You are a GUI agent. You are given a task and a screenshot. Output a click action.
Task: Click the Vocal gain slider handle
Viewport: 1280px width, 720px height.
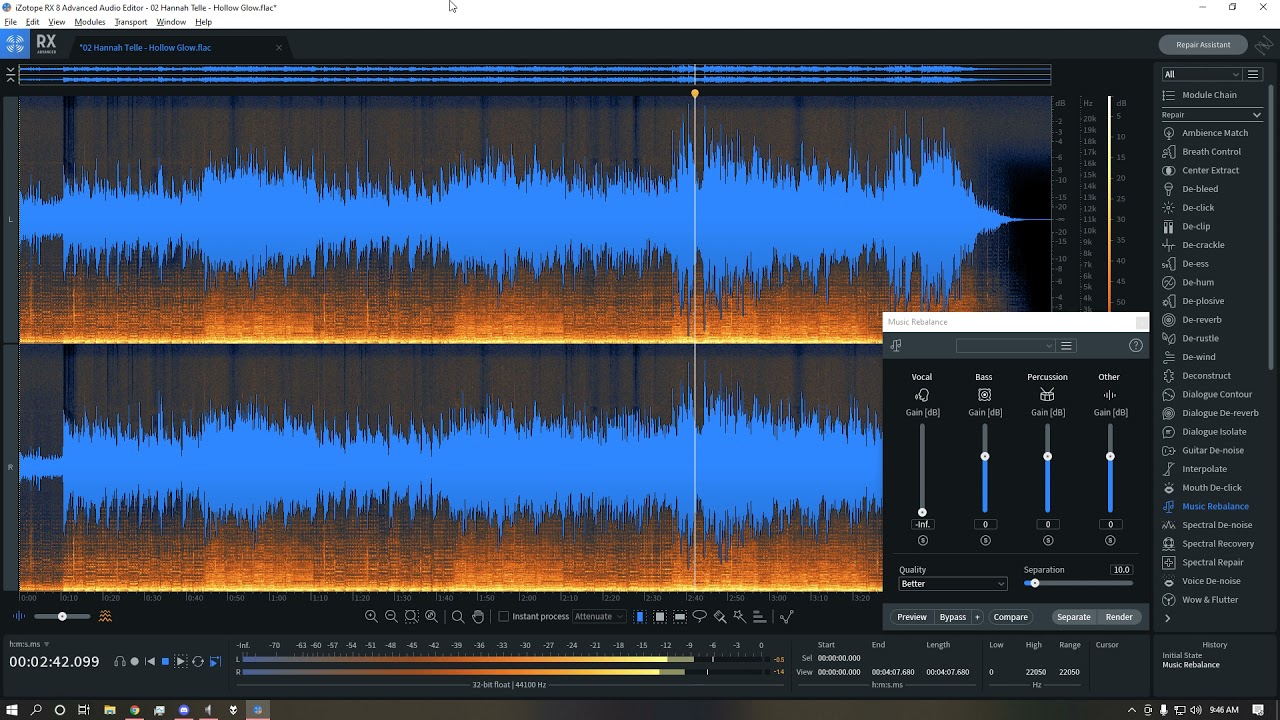point(922,512)
